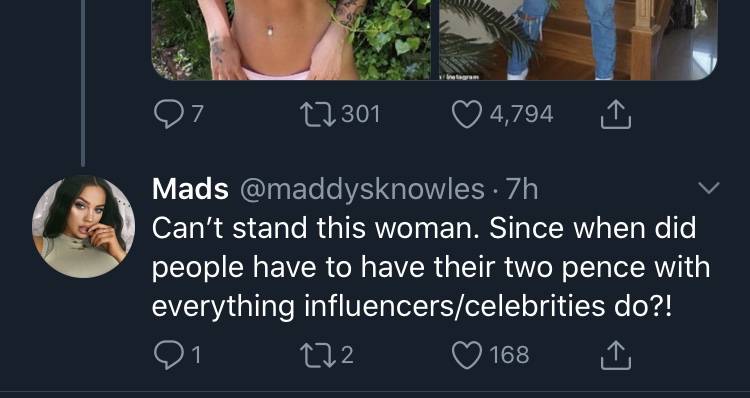
Task: Open Mads' profile picture
Action: coord(83,226)
